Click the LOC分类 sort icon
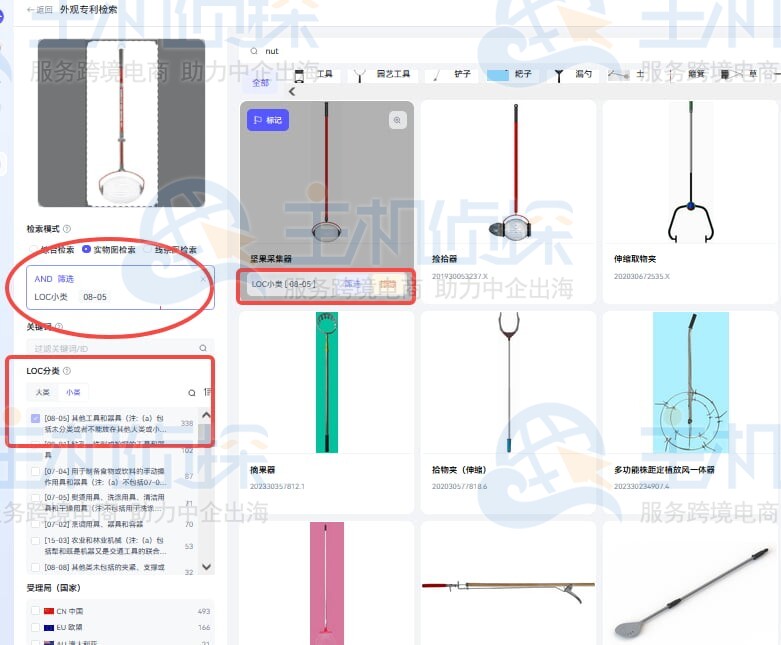Image resolution: width=781 pixels, height=645 pixels. [208, 392]
